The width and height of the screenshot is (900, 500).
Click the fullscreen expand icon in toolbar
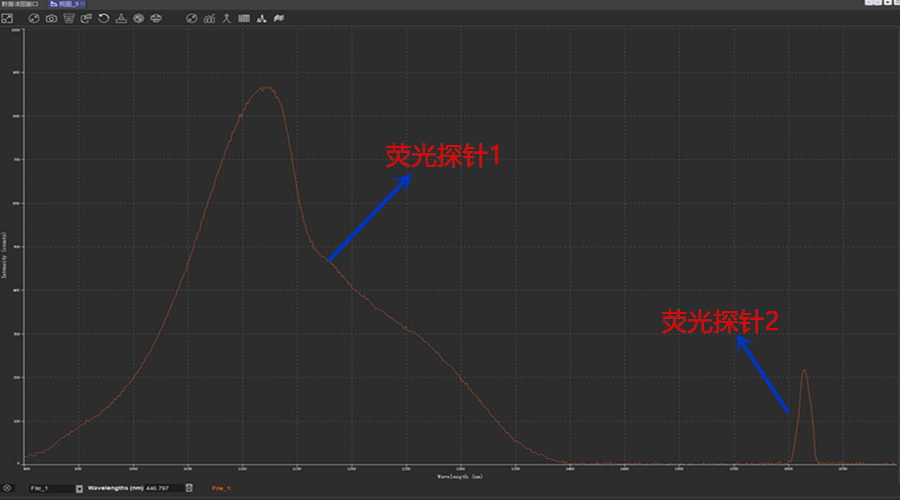7,19
